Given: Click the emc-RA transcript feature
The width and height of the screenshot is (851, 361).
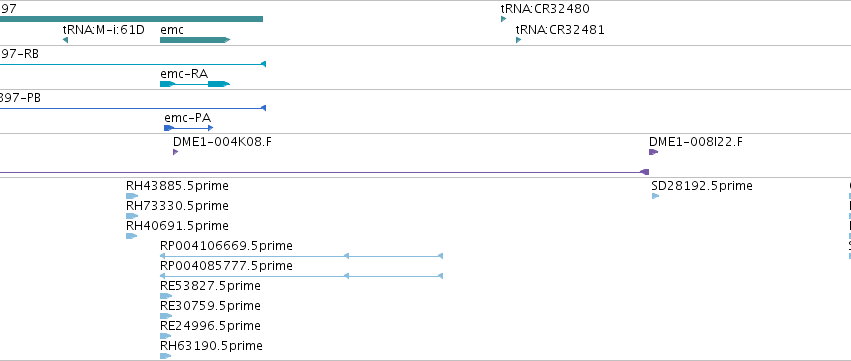Looking at the screenshot, I should (x=195, y=84).
